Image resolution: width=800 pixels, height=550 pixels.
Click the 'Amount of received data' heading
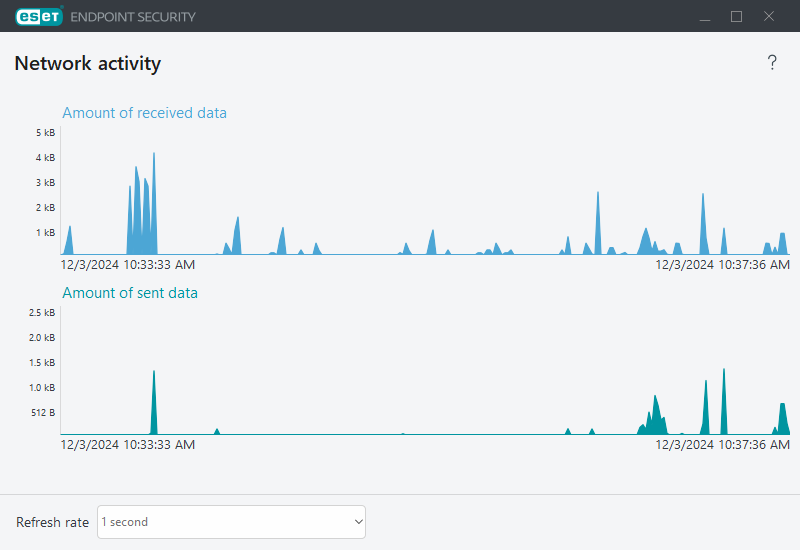point(144,113)
